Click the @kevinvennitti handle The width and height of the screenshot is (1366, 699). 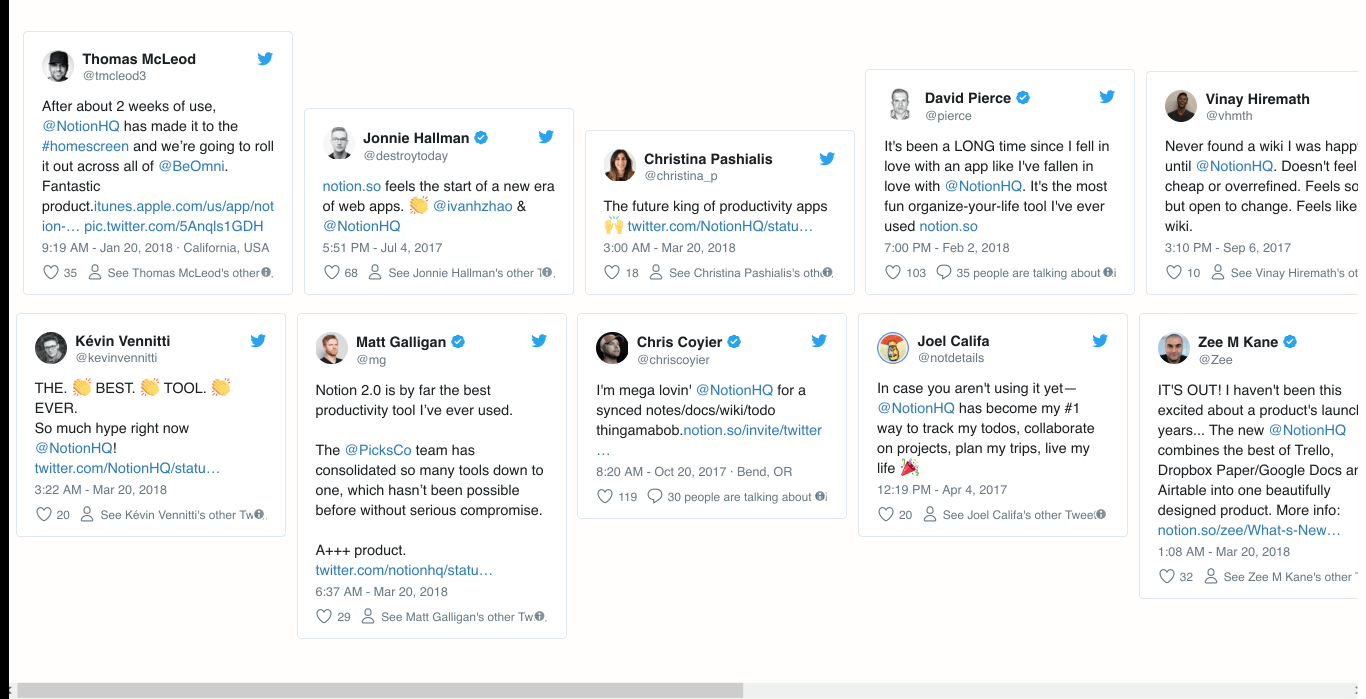[116, 358]
